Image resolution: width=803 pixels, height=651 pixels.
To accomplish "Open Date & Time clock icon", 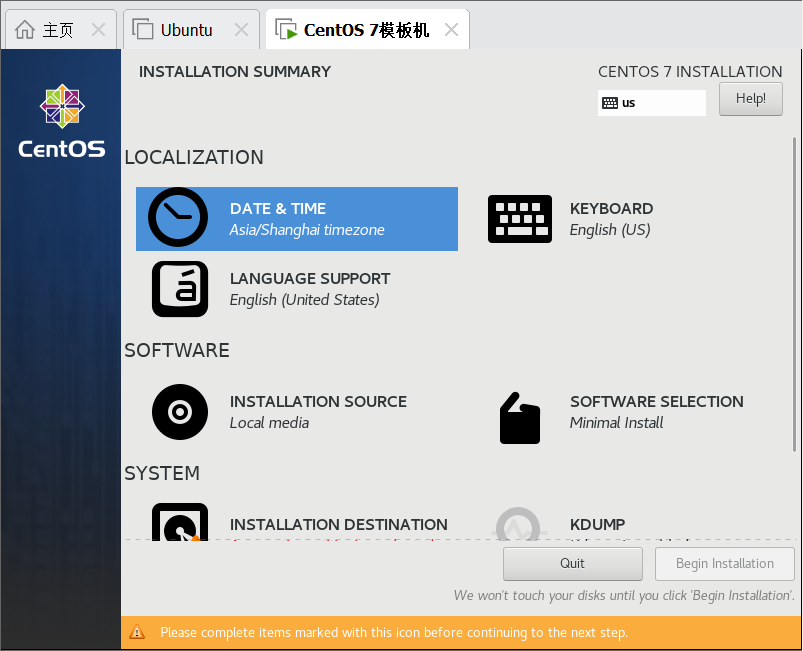I will coord(178,217).
